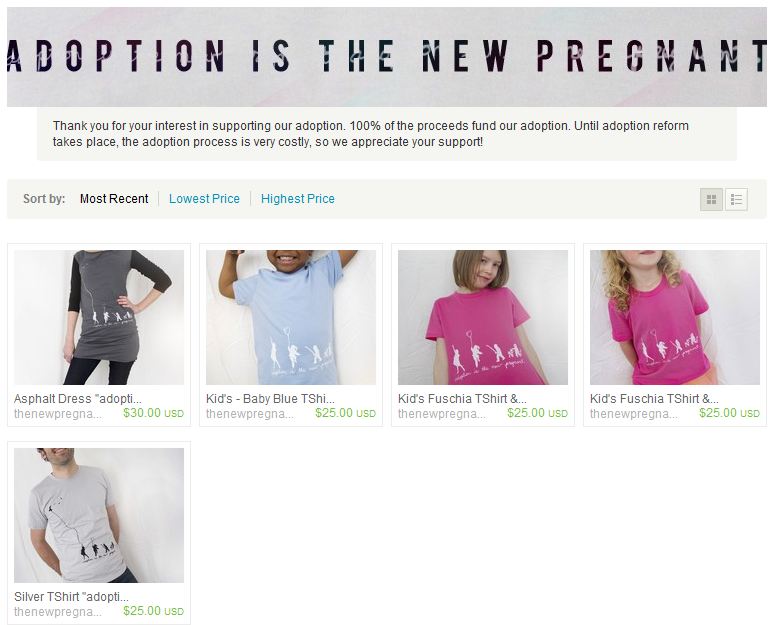The height and width of the screenshot is (625, 777).
Task: Click the Asphalt Dress "adopti..." title
Action: [78, 399]
